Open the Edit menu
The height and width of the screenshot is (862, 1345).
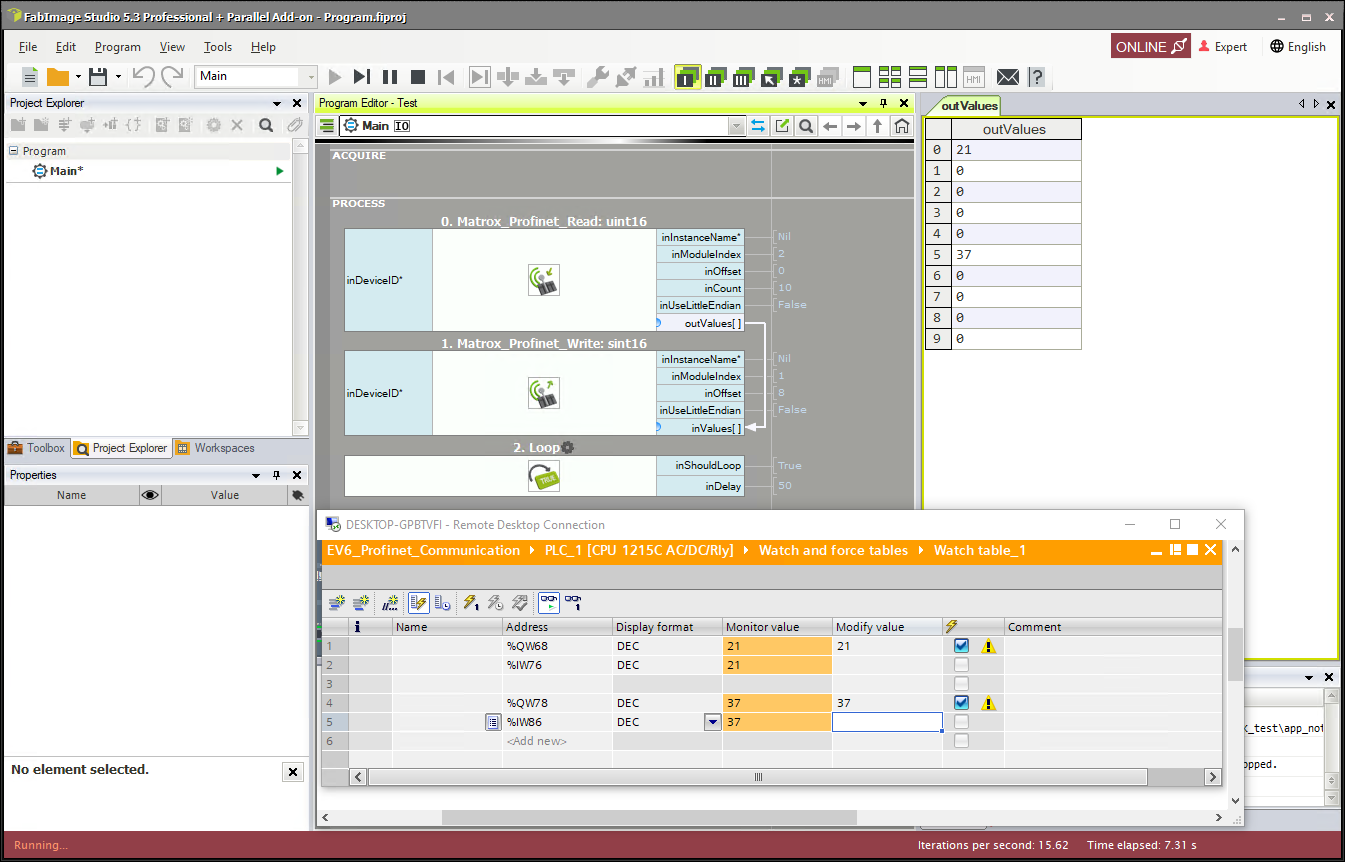point(66,47)
